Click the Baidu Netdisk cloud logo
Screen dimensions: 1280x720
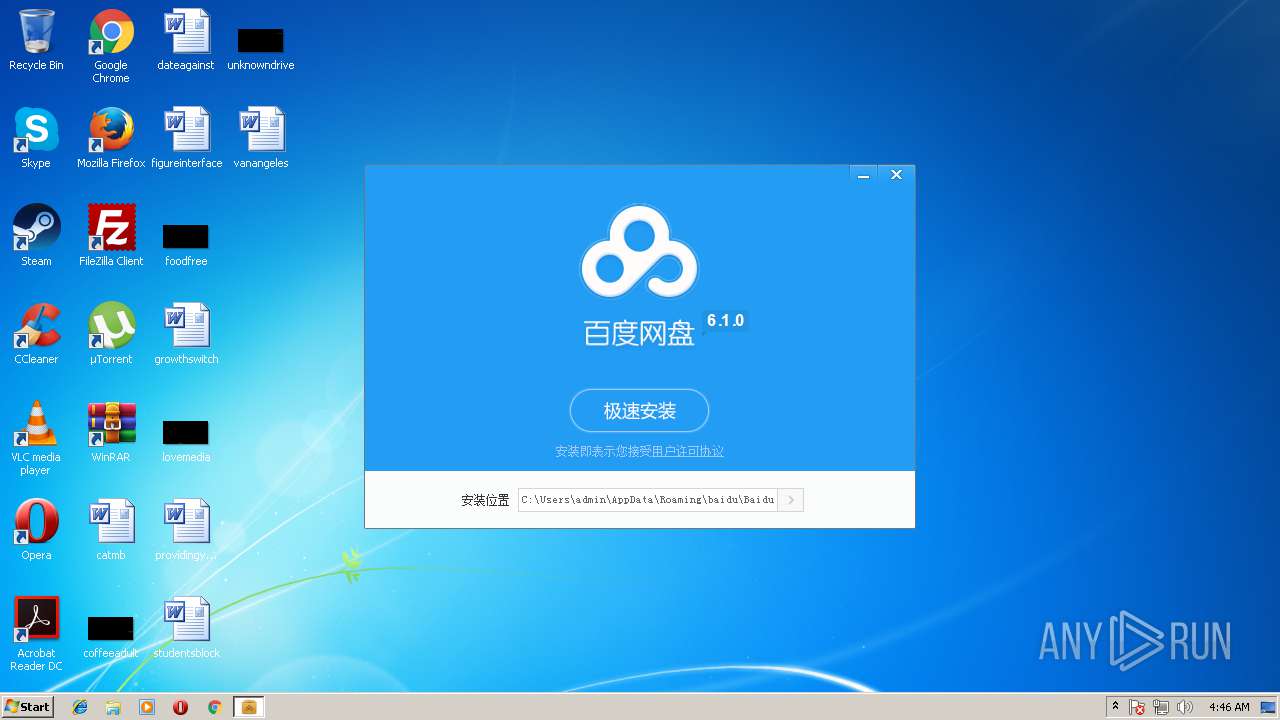point(639,251)
